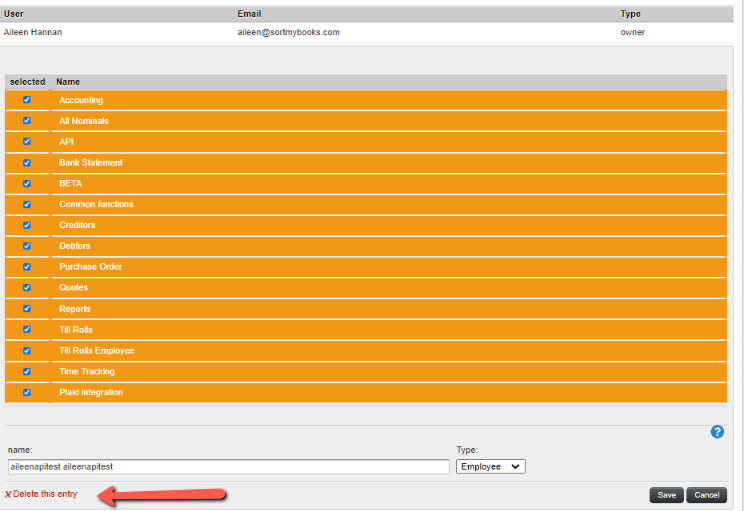Disable the BETA checkbox
The height and width of the screenshot is (511, 744).
[x=27, y=184]
